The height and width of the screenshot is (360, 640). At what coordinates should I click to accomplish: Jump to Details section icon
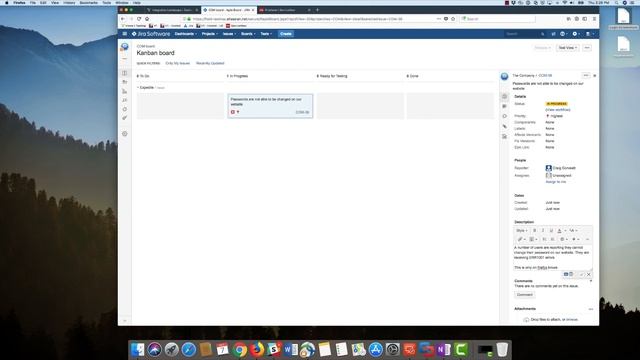pos(504,96)
